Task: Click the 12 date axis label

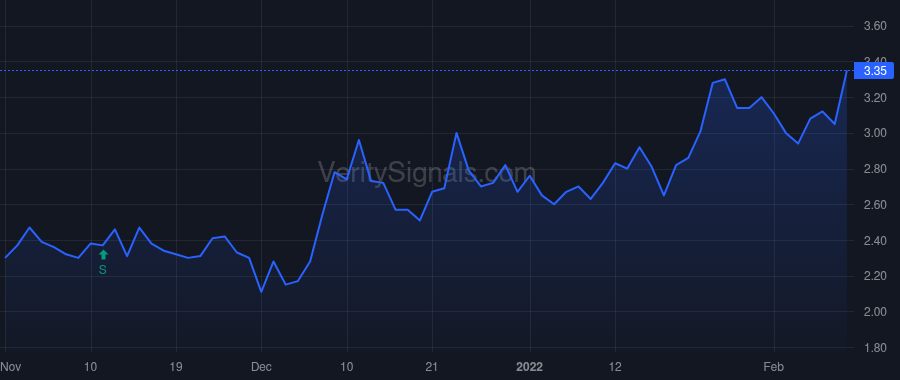Action: point(615,367)
